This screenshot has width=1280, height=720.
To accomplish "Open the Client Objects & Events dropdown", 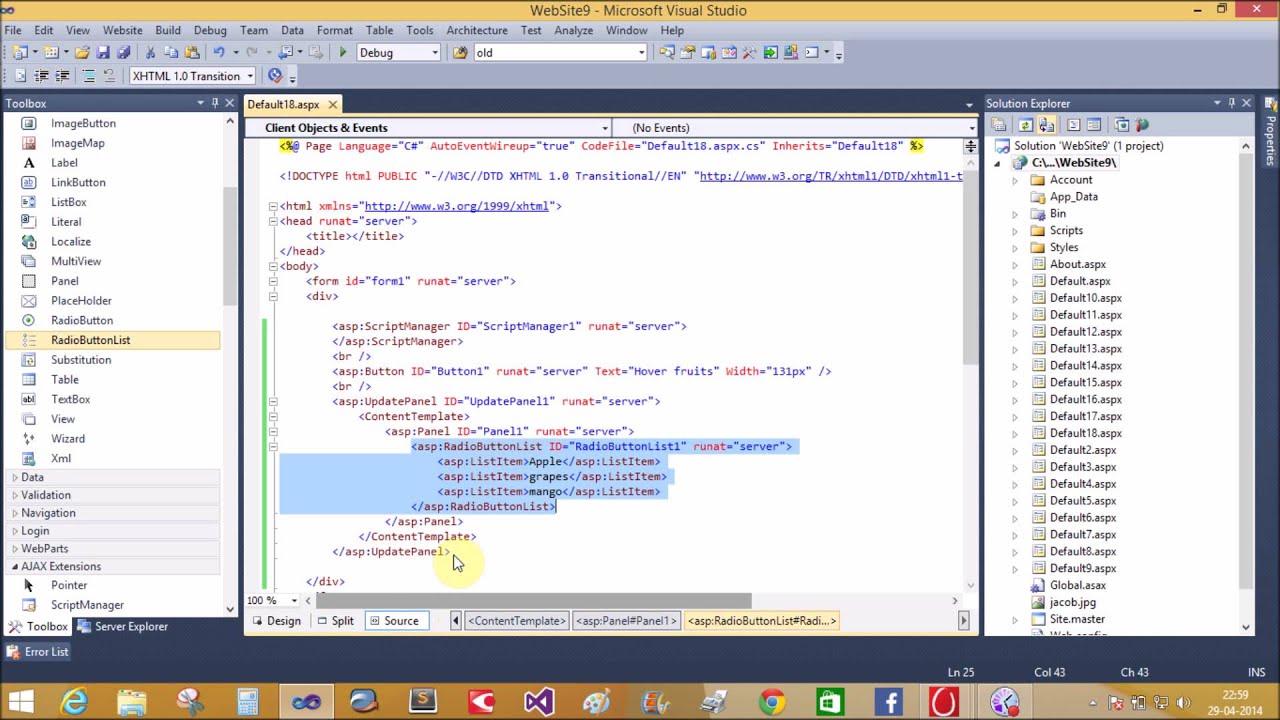I will [604, 128].
